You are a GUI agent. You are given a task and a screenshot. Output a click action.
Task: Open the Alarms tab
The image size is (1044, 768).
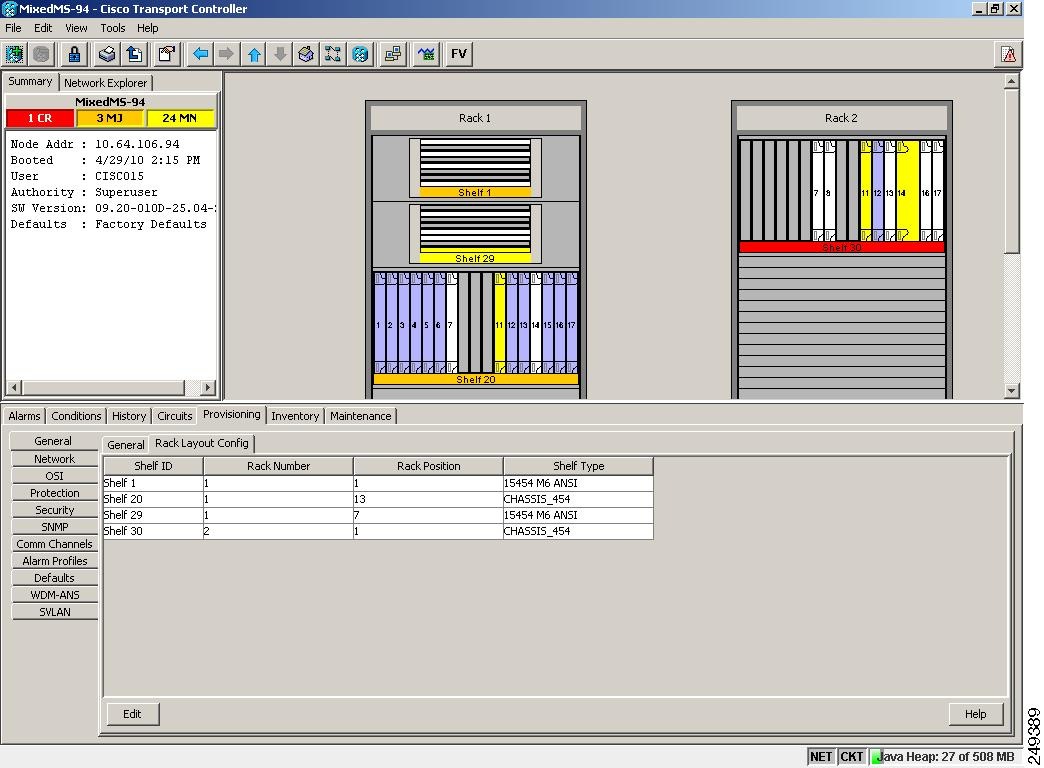coord(24,416)
